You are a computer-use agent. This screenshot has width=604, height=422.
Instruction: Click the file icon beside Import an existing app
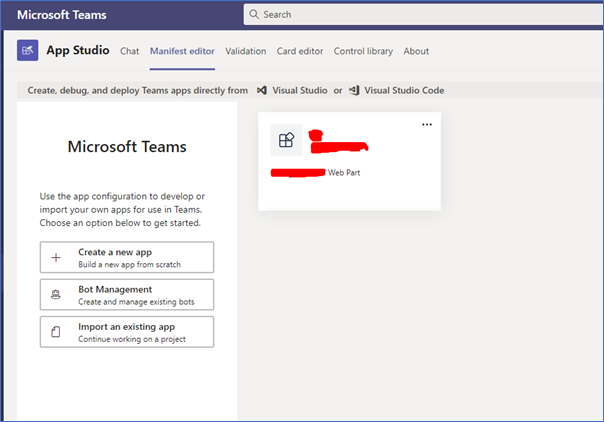[56, 332]
